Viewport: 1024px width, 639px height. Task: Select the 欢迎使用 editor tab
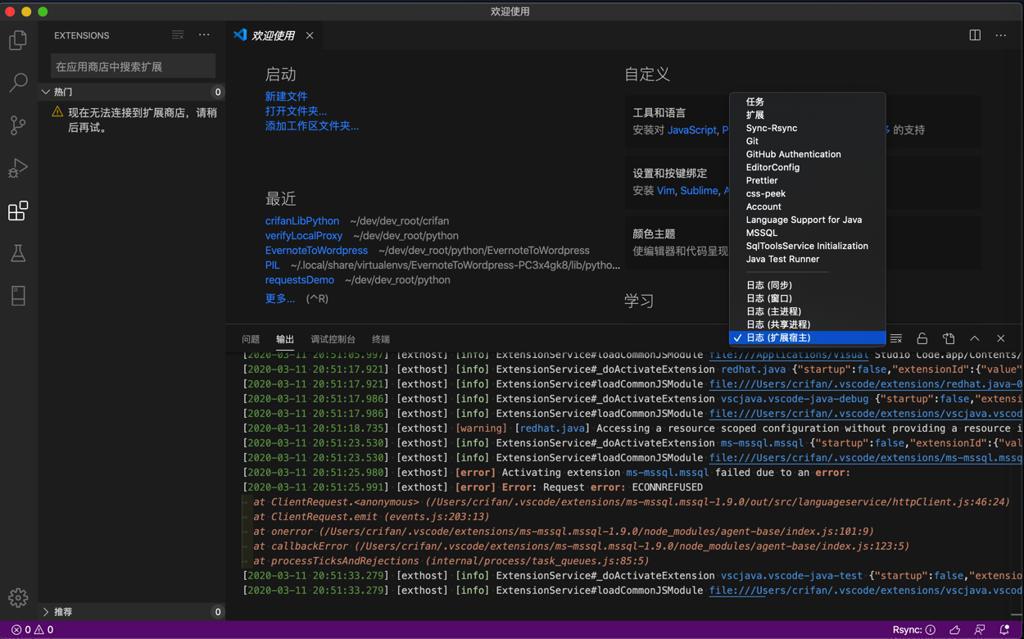point(273,35)
